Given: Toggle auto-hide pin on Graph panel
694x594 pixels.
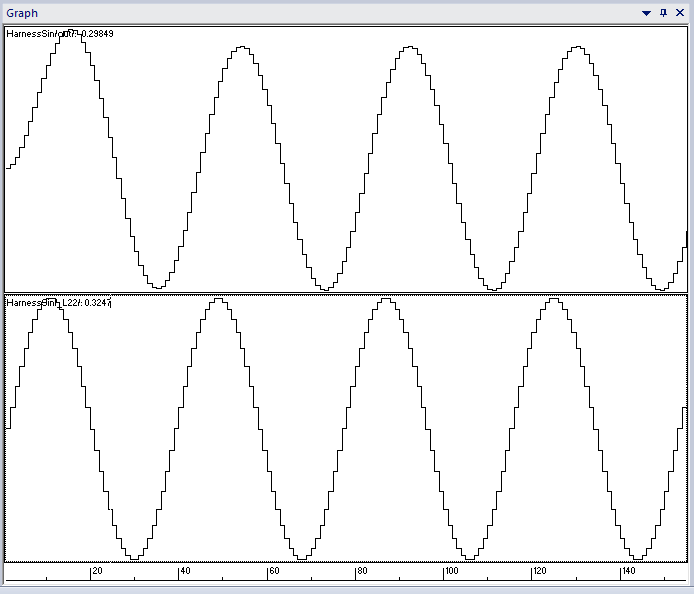Looking at the screenshot, I should coord(663,13).
